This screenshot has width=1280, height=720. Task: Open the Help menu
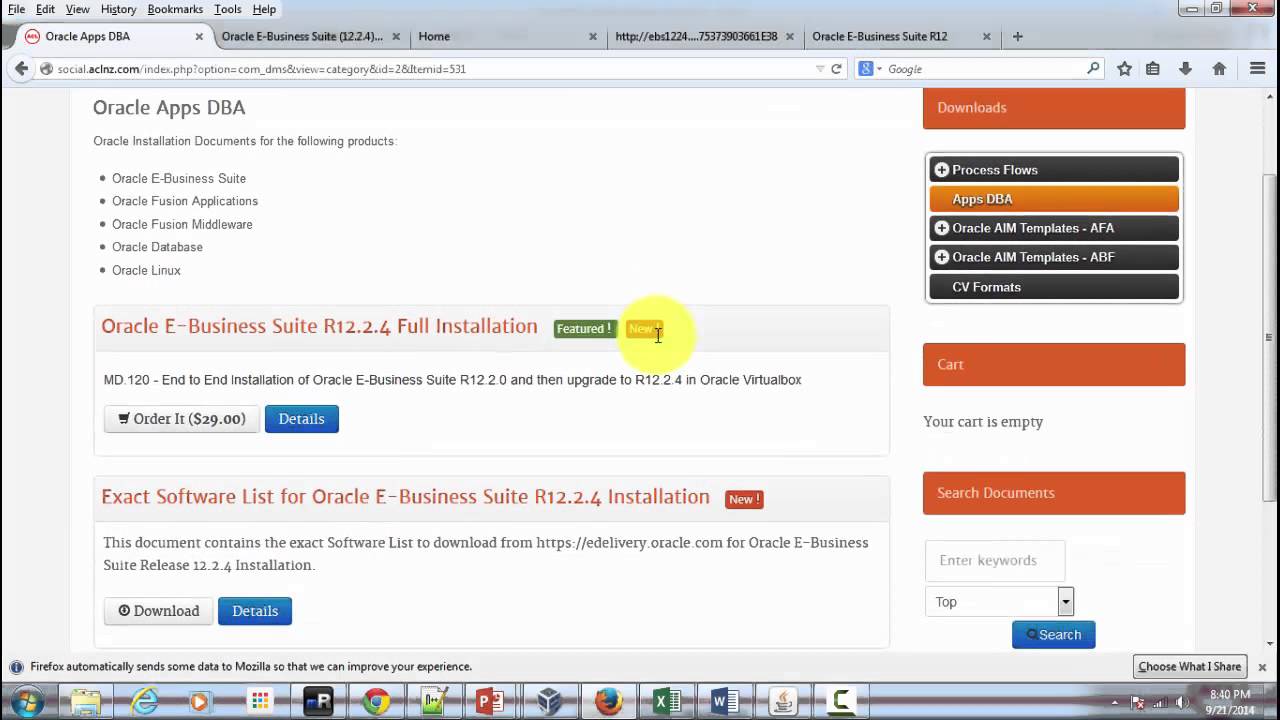click(x=264, y=9)
